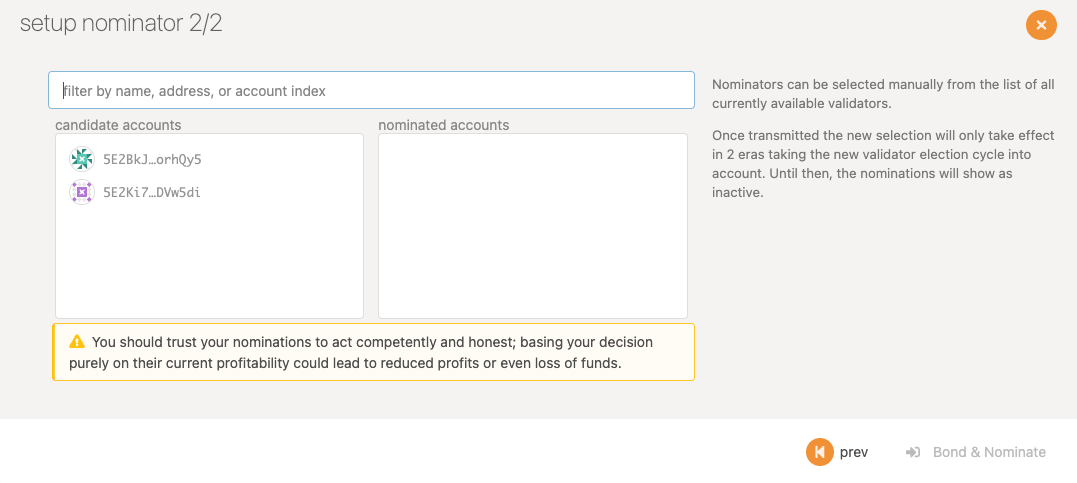1077x483 pixels.
Task: Click inside the empty nominated accounts box
Action: click(x=532, y=226)
